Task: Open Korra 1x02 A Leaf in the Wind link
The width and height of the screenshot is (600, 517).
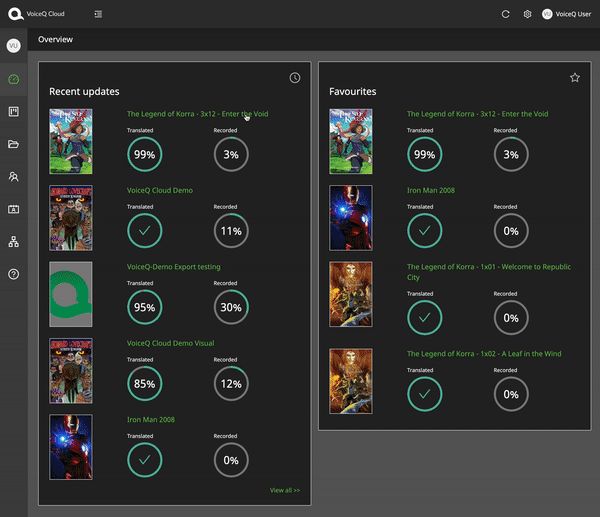Action: (x=484, y=354)
